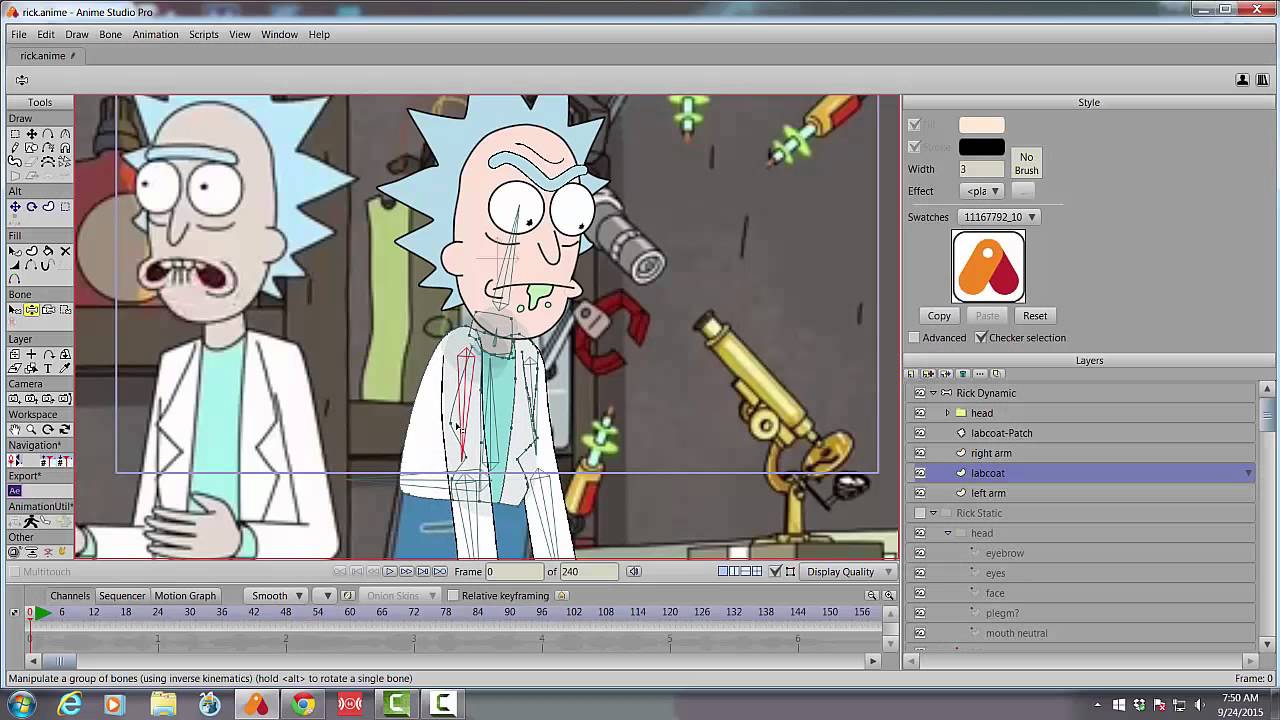
Task: Enable Relative keyframing checkbox
Action: (x=453, y=596)
